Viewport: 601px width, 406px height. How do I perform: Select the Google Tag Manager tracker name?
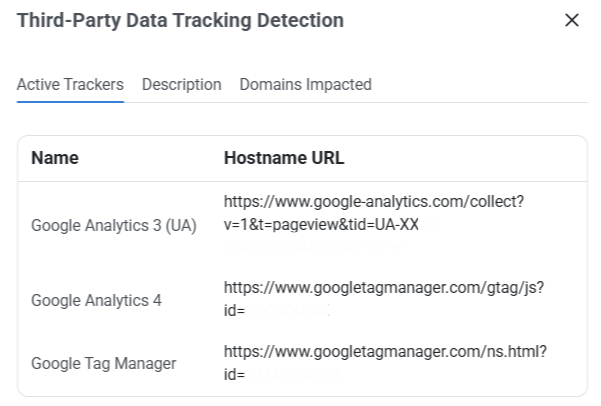(103, 363)
